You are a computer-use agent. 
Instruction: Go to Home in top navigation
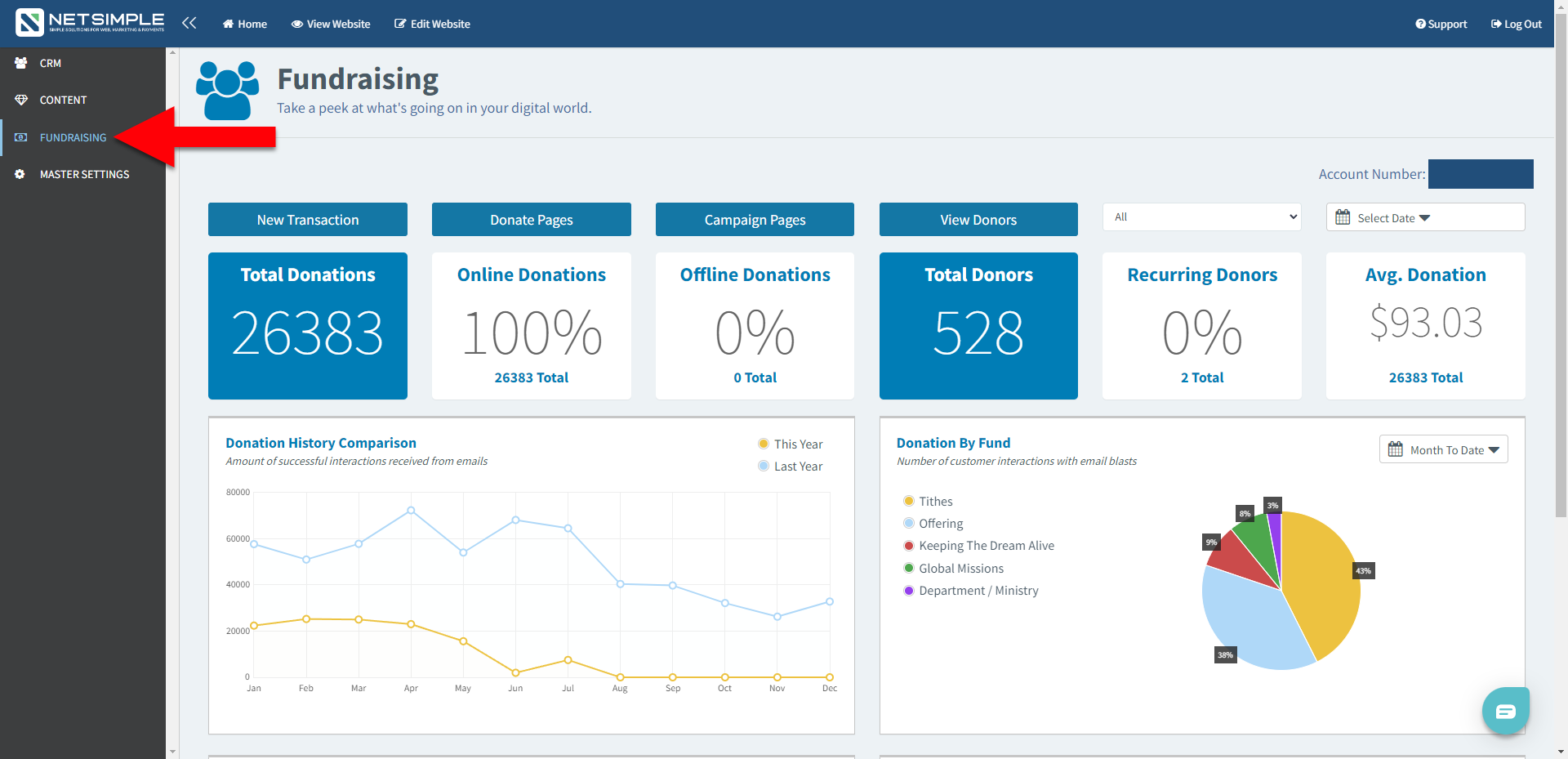pyautogui.click(x=245, y=24)
